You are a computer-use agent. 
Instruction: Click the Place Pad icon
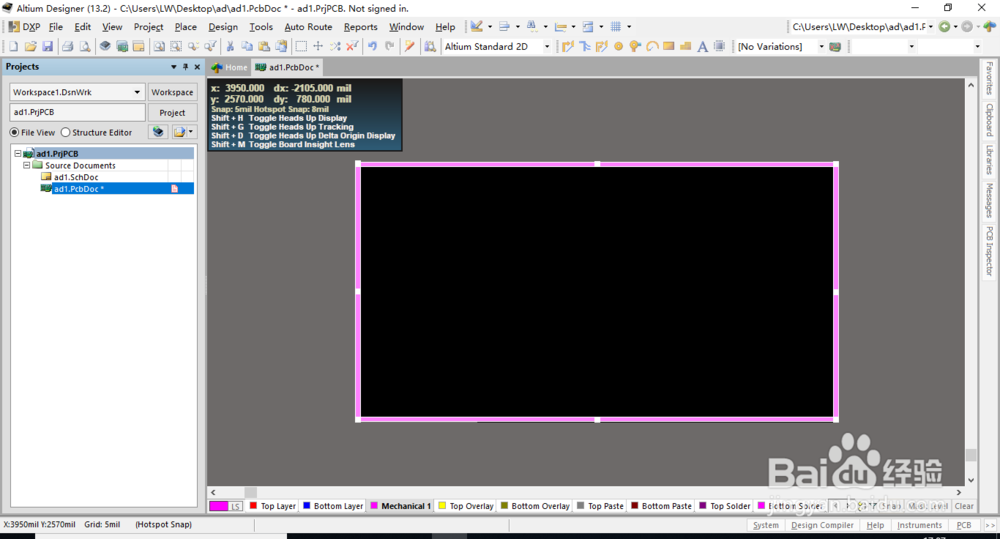coord(618,47)
